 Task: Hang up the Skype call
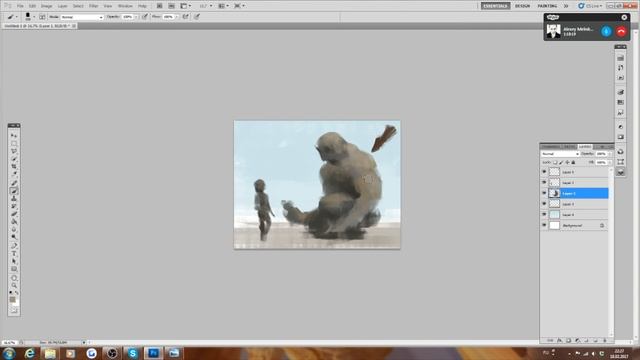(621, 31)
